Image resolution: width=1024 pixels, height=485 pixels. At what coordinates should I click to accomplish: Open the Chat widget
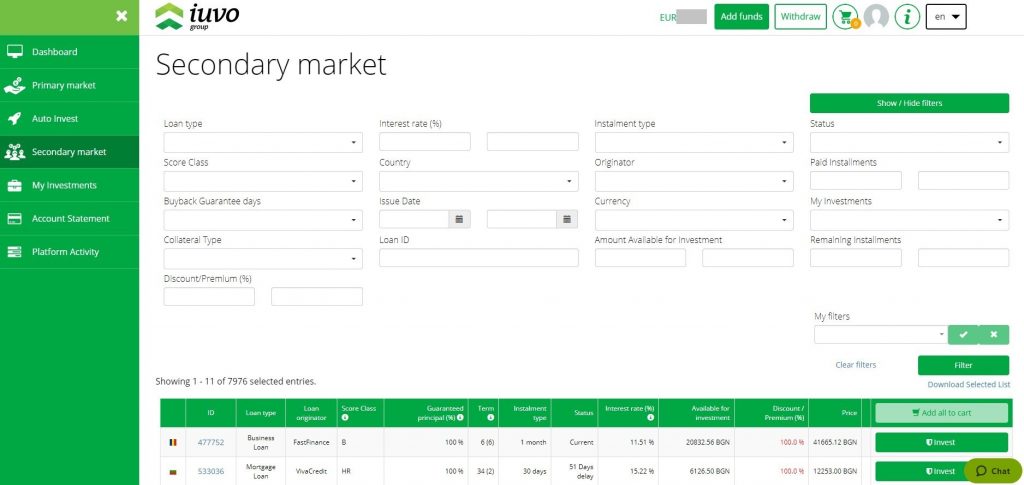[993, 471]
